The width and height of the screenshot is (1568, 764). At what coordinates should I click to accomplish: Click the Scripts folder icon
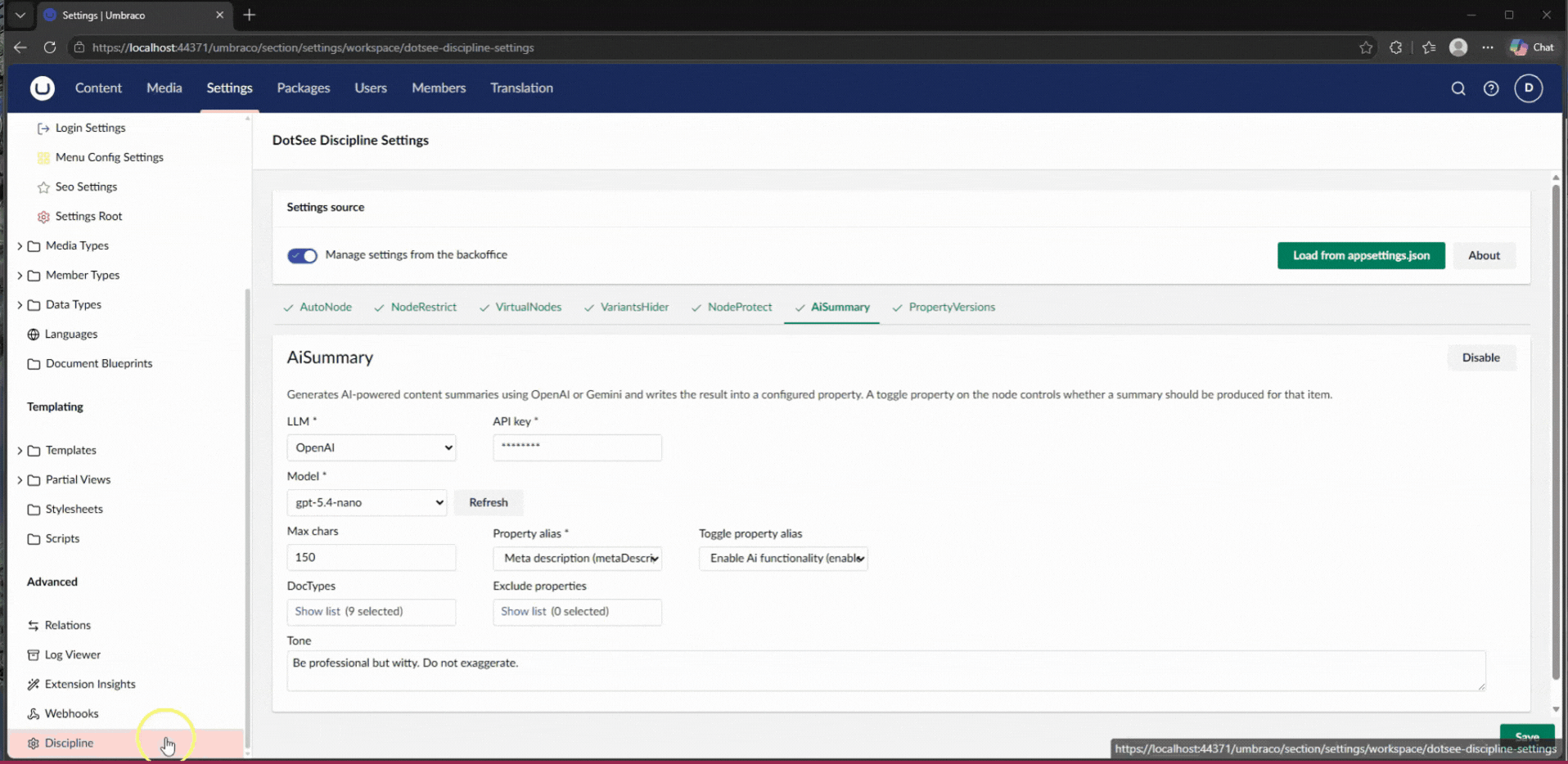[x=34, y=539]
